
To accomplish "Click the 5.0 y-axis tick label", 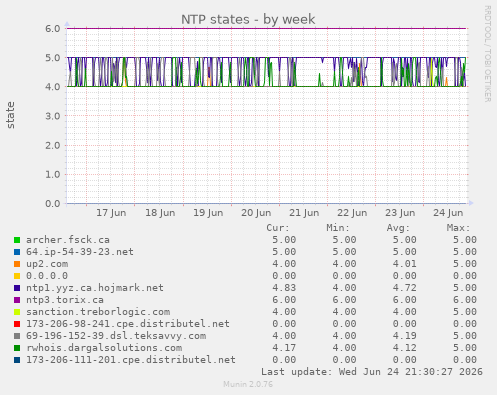I will coord(53,58).
